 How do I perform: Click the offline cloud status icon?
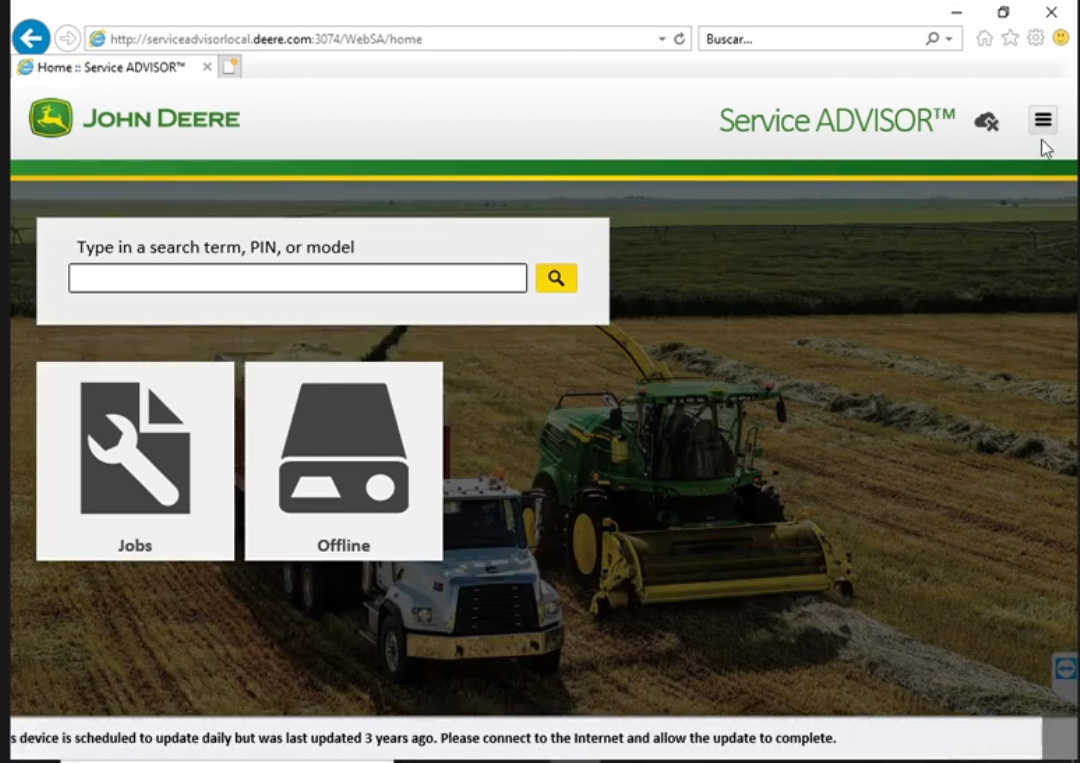click(x=986, y=120)
